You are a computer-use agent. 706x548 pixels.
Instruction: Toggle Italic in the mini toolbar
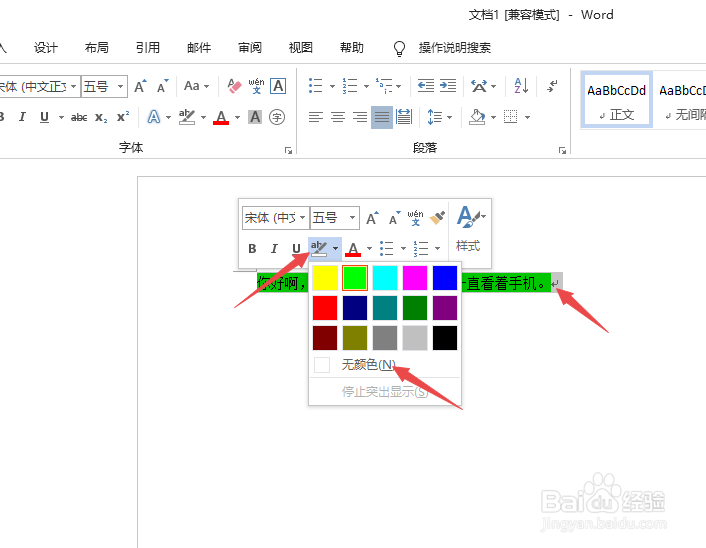tap(274, 249)
